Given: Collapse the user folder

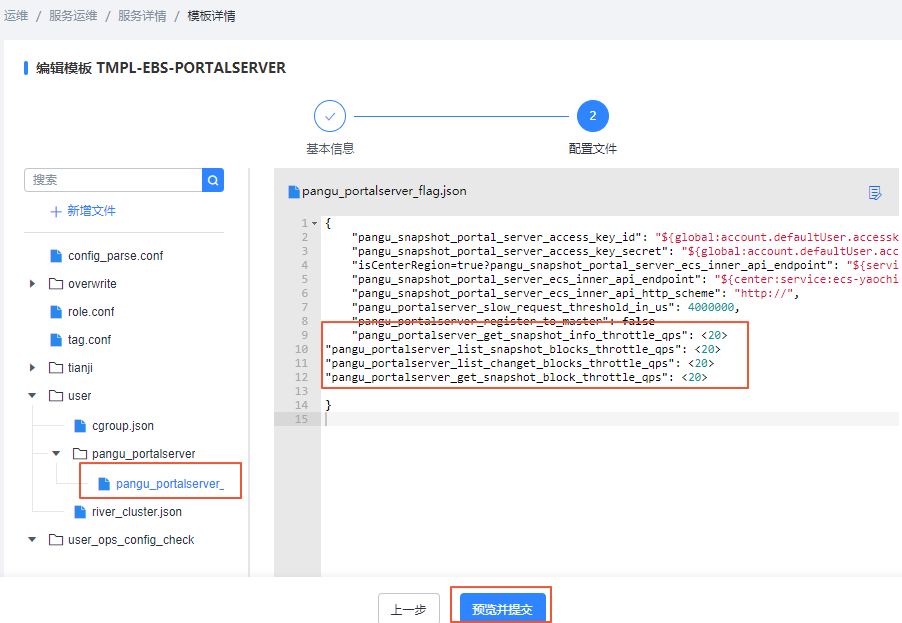Looking at the screenshot, I should coord(32,395).
